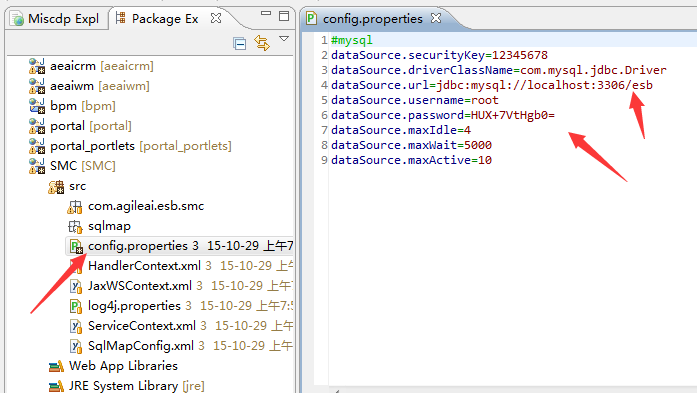Select Web App Libraries node

123,366
